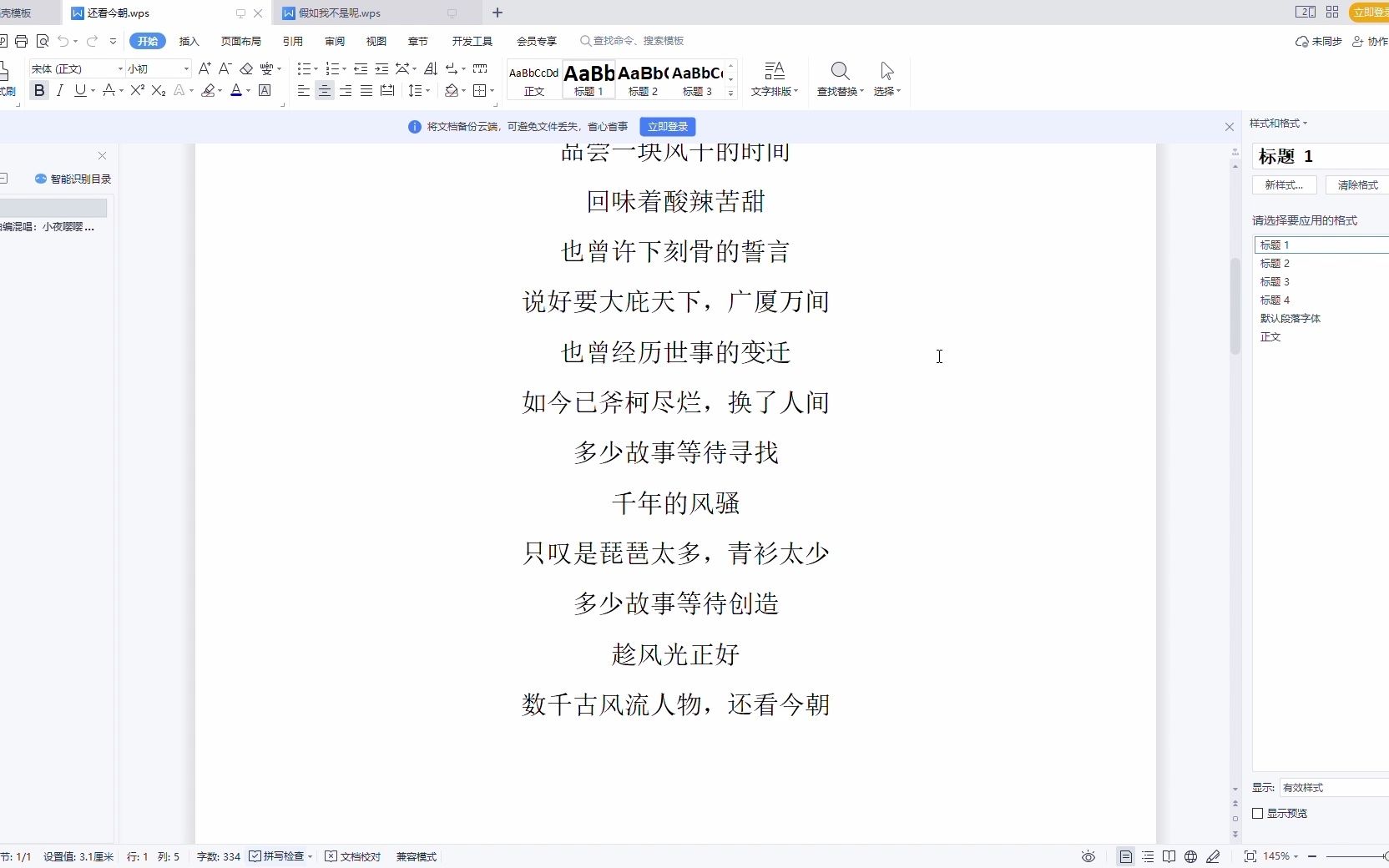
Task: Toggle italic formatting
Action: tap(59, 90)
